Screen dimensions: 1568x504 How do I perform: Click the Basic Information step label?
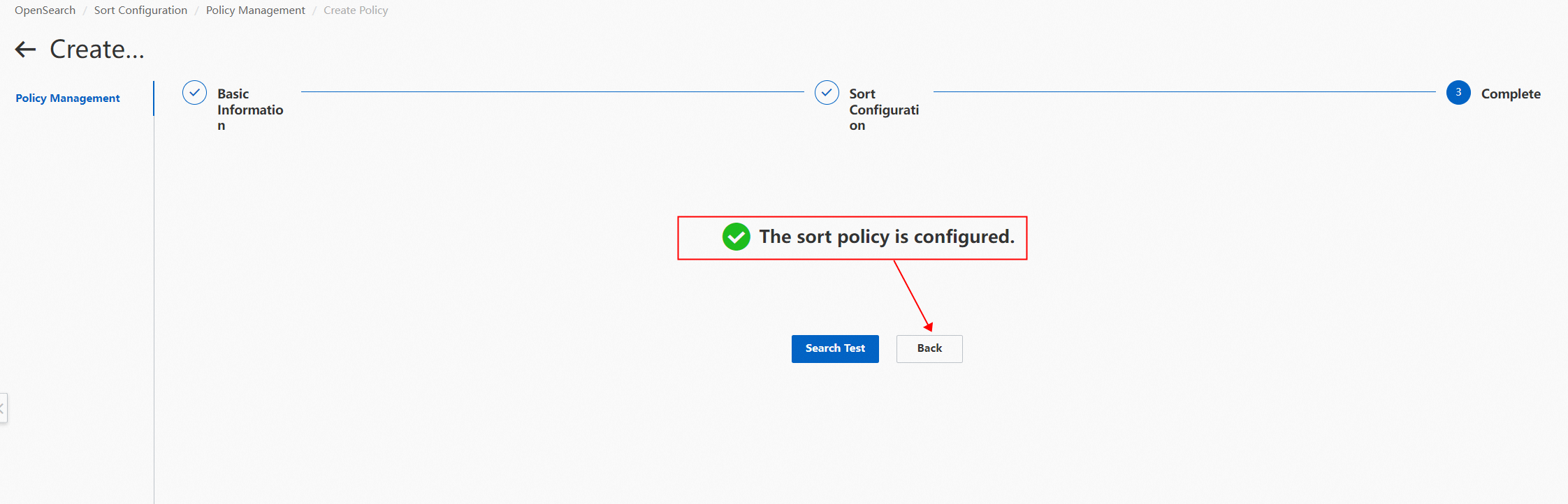(x=249, y=110)
